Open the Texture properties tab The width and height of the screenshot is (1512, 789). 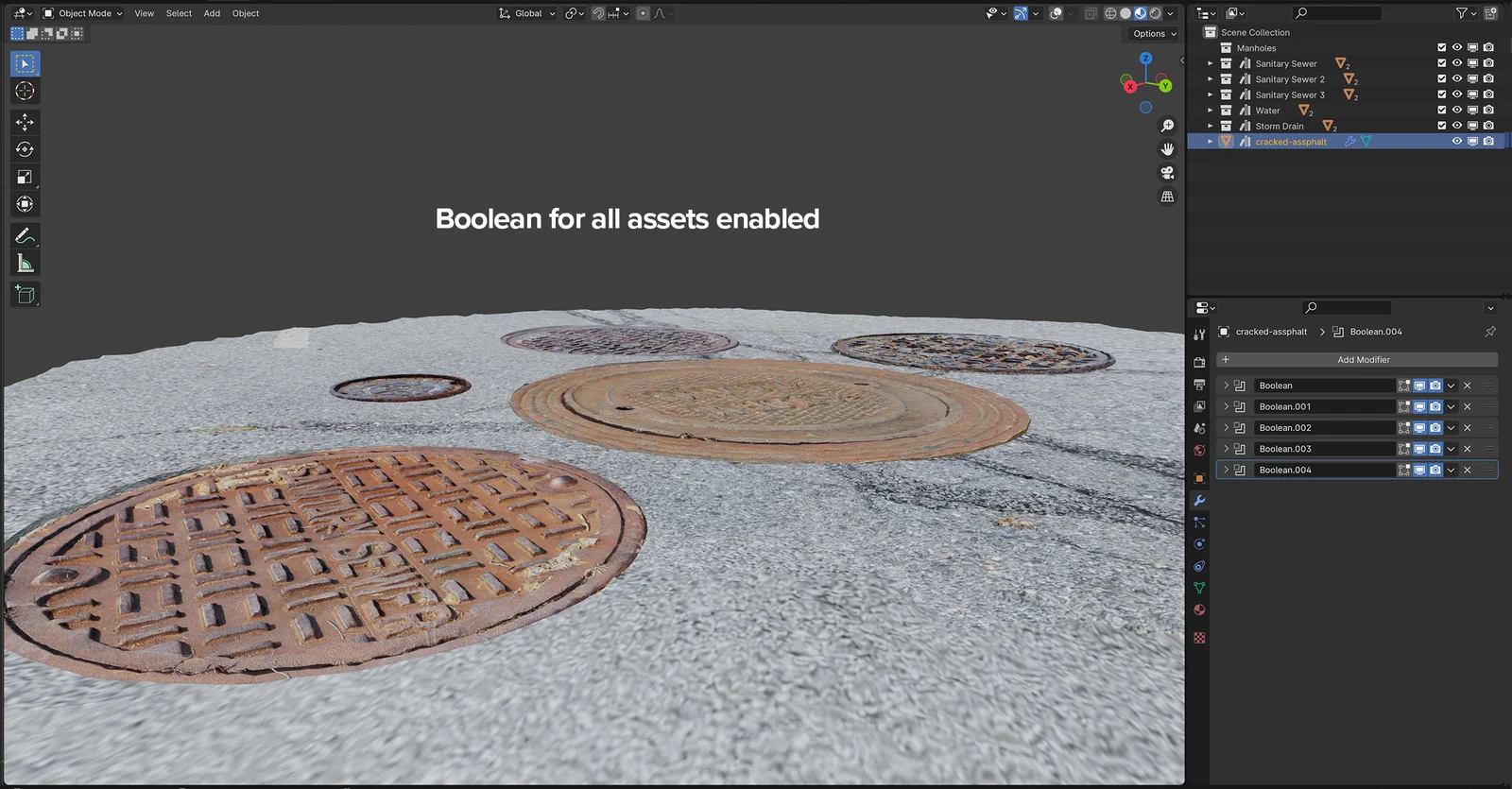coord(1199,638)
